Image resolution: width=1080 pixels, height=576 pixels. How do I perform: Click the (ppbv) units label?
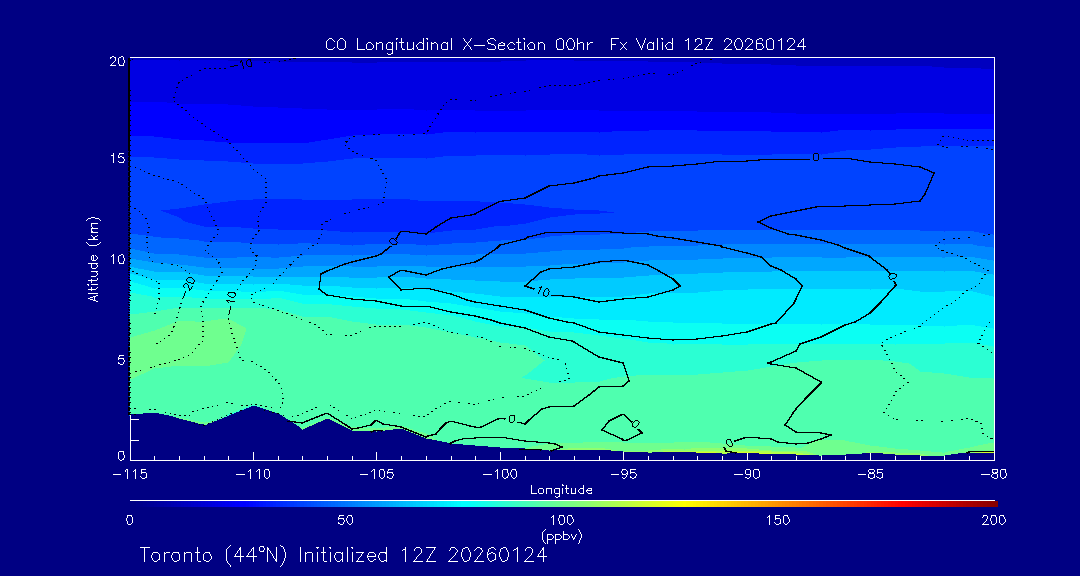click(562, 536)
